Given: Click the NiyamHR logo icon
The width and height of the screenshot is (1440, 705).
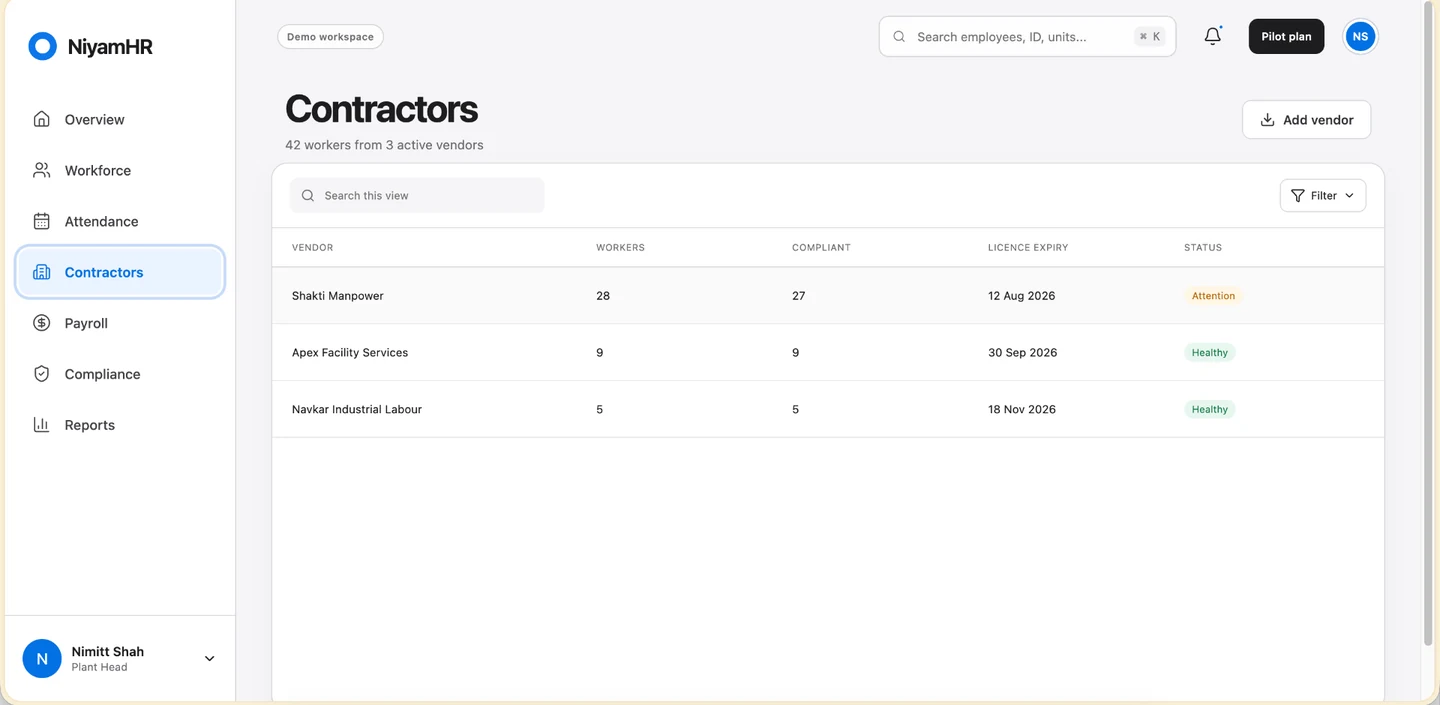Looking at the screenshot, I should 42,46.
